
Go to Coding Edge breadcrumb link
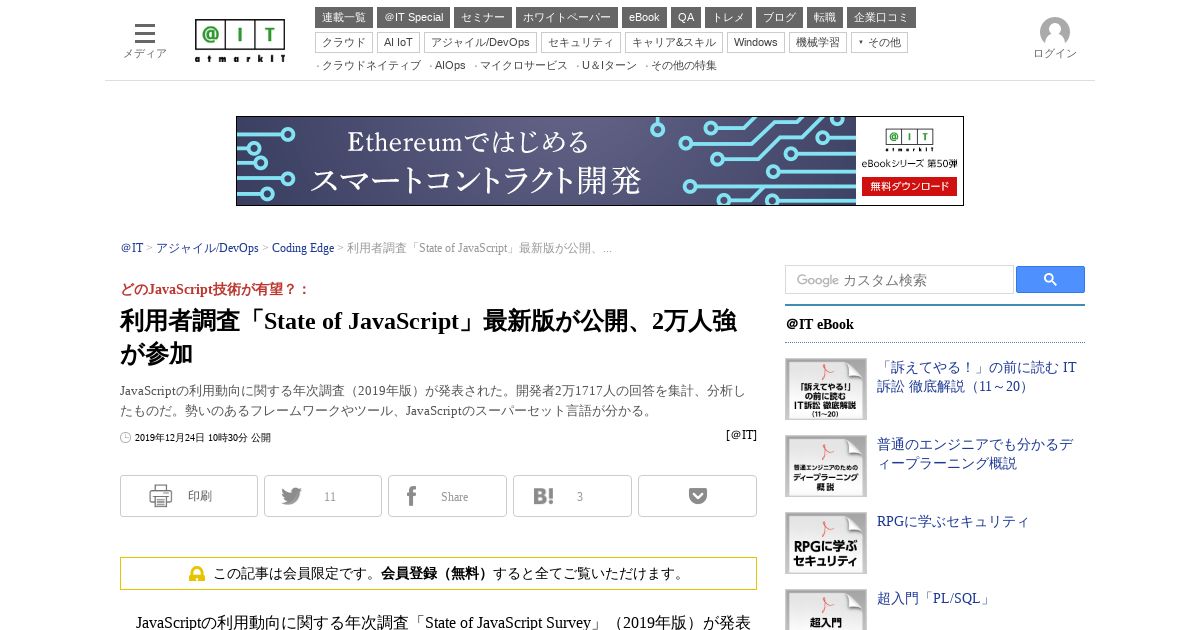pos(303,248)
